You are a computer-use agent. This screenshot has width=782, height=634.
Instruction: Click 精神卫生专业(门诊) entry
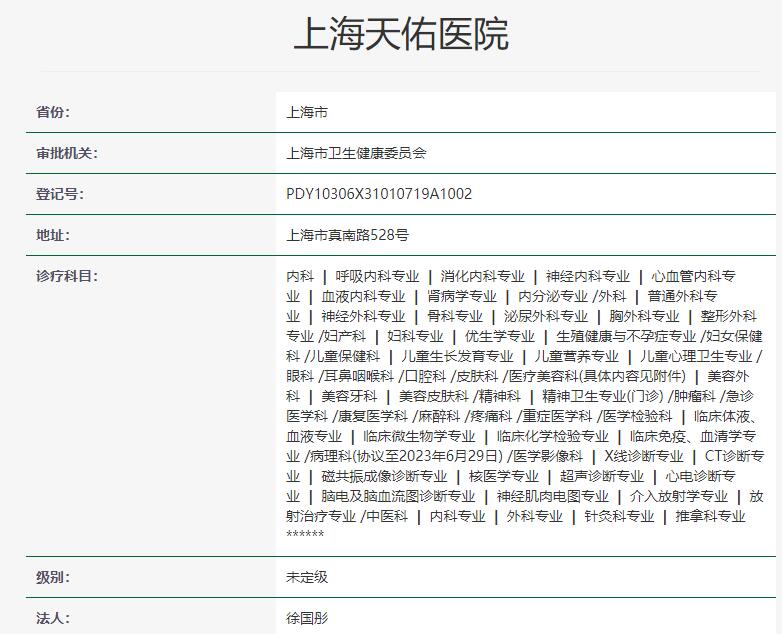pyautogui.click(x=603, y=396)
